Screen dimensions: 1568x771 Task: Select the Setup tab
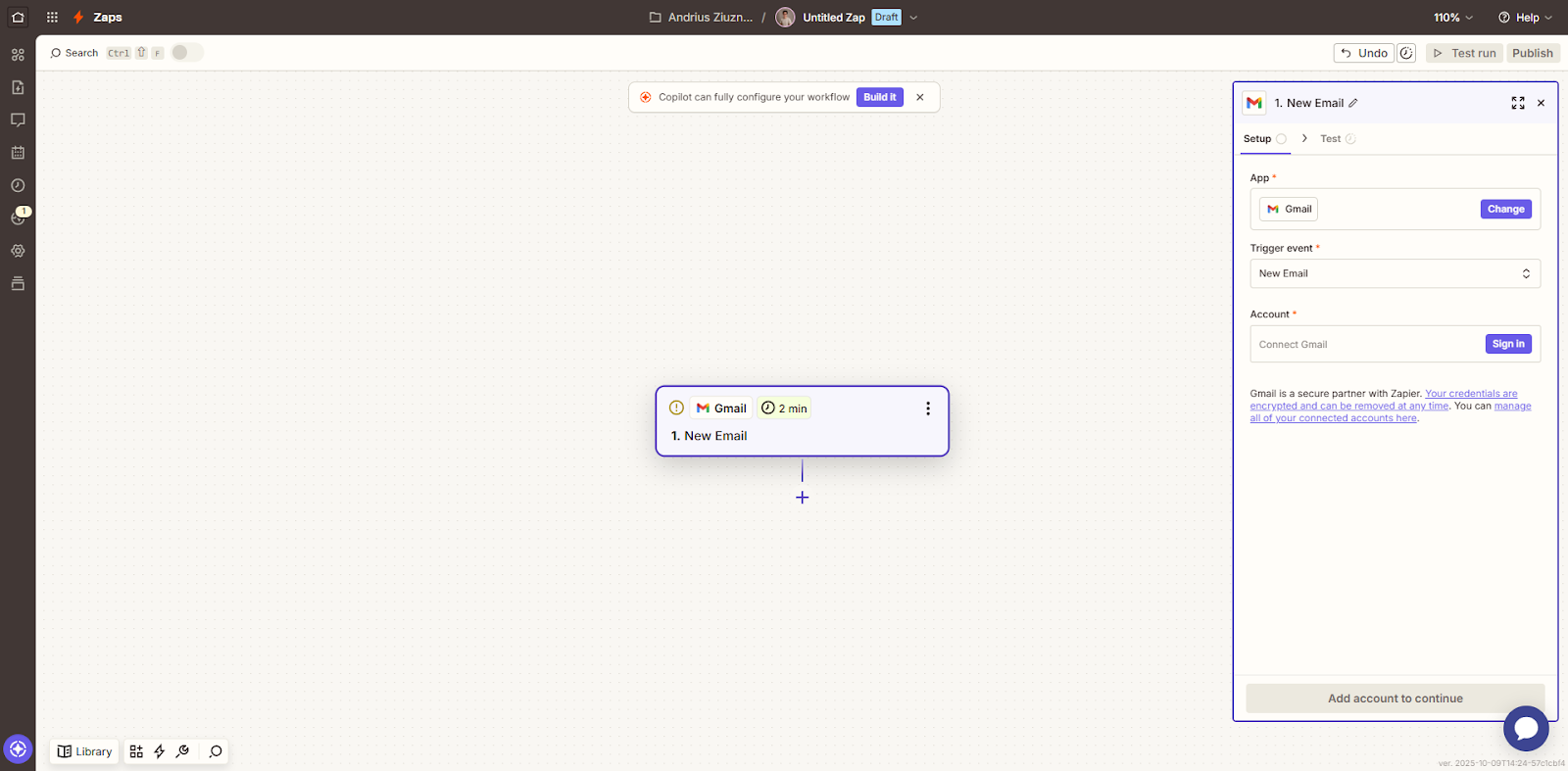coord(1257,139)
